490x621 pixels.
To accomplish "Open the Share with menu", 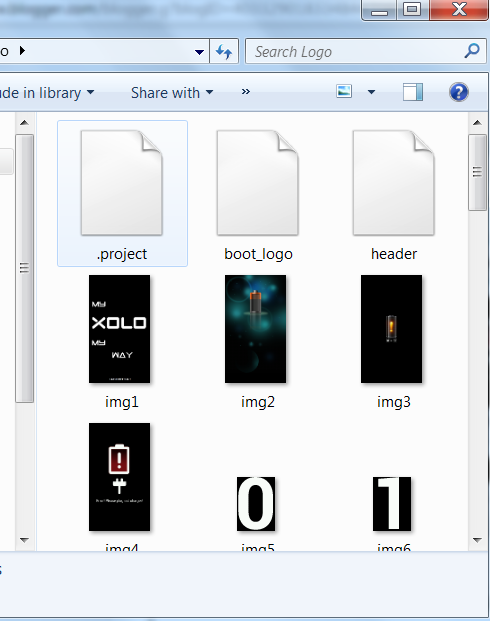I will pyautogui.click(x=172, y=93).
